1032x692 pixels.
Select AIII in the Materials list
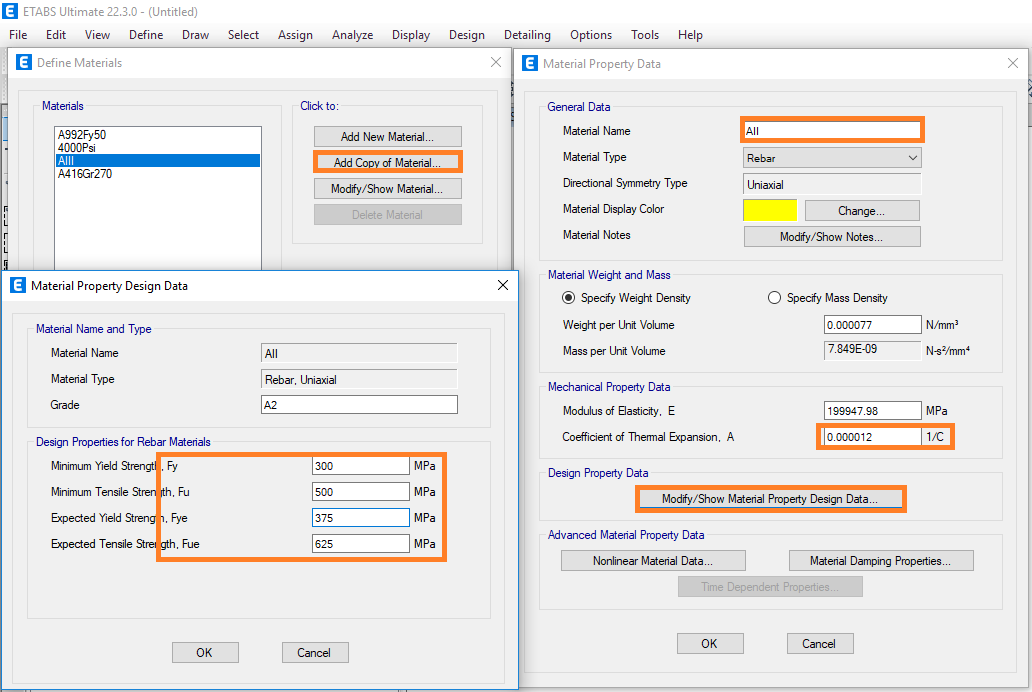(158, 161)
